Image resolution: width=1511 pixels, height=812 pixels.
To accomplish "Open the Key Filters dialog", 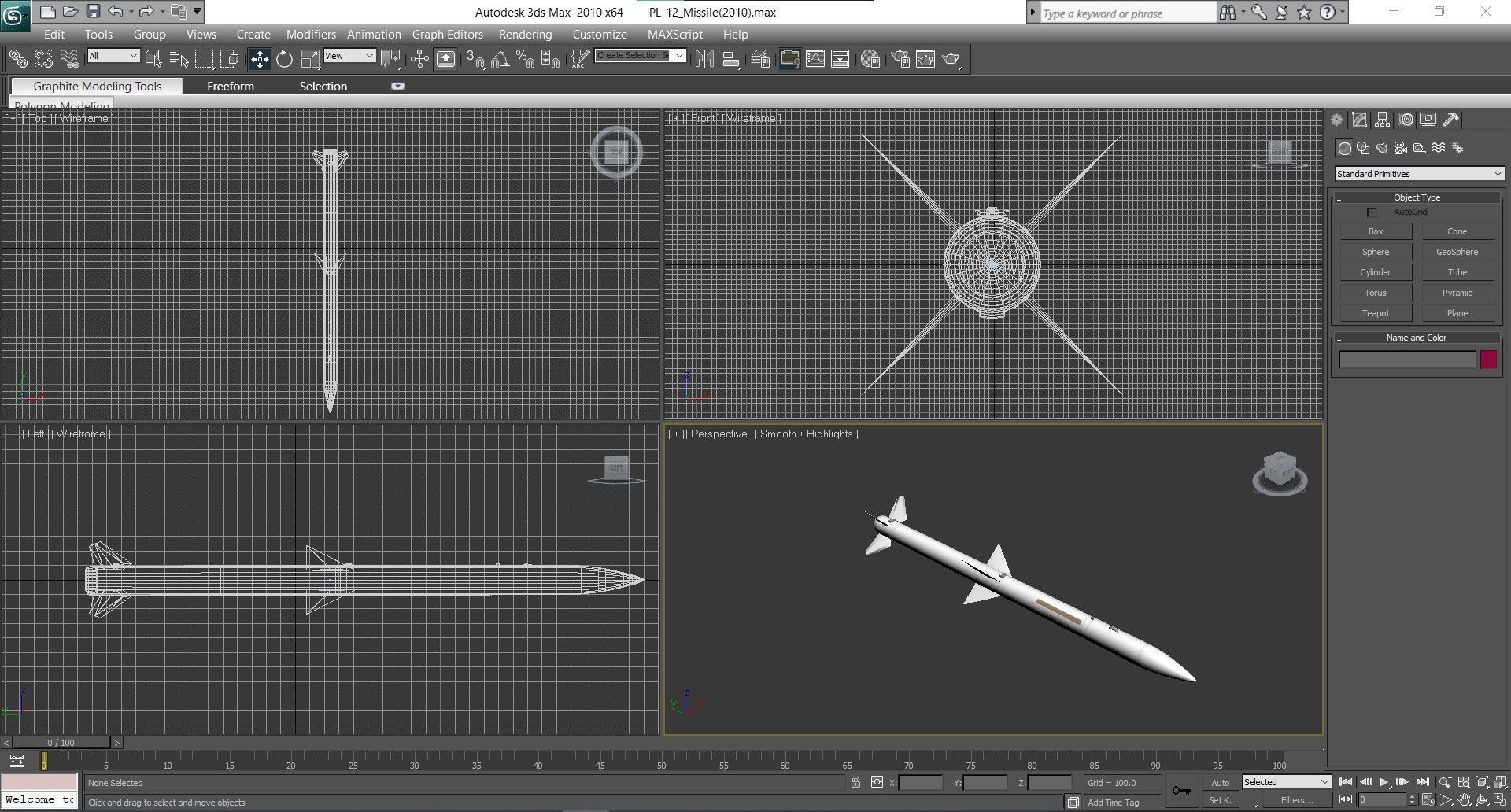I will coord(1297,801).
